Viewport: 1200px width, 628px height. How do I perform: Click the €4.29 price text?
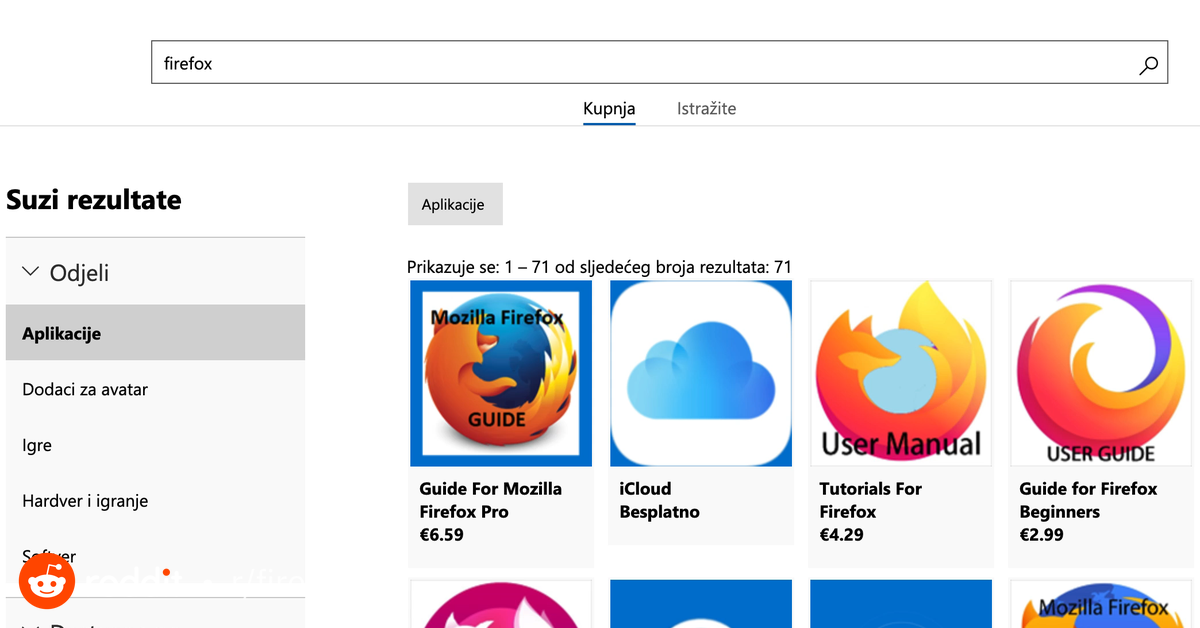pyautogui.click(x=841, y=535)
